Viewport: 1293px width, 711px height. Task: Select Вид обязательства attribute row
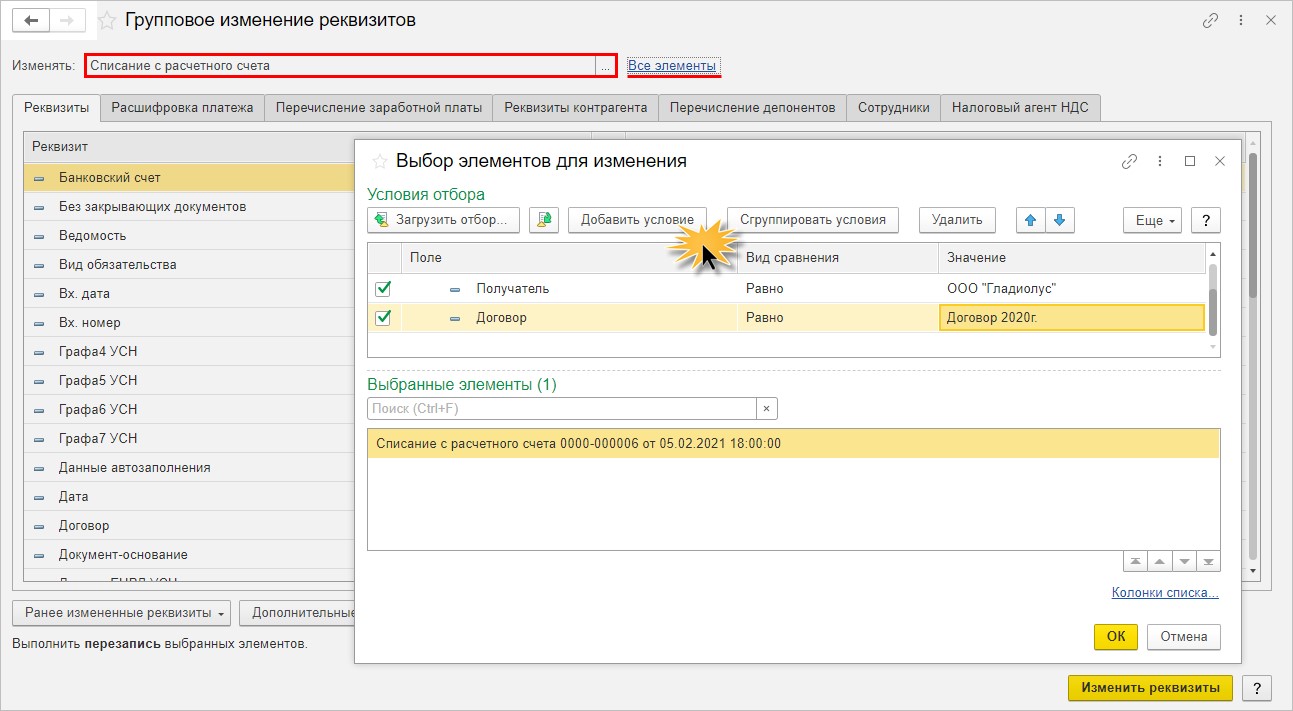(x=190, y=265)
